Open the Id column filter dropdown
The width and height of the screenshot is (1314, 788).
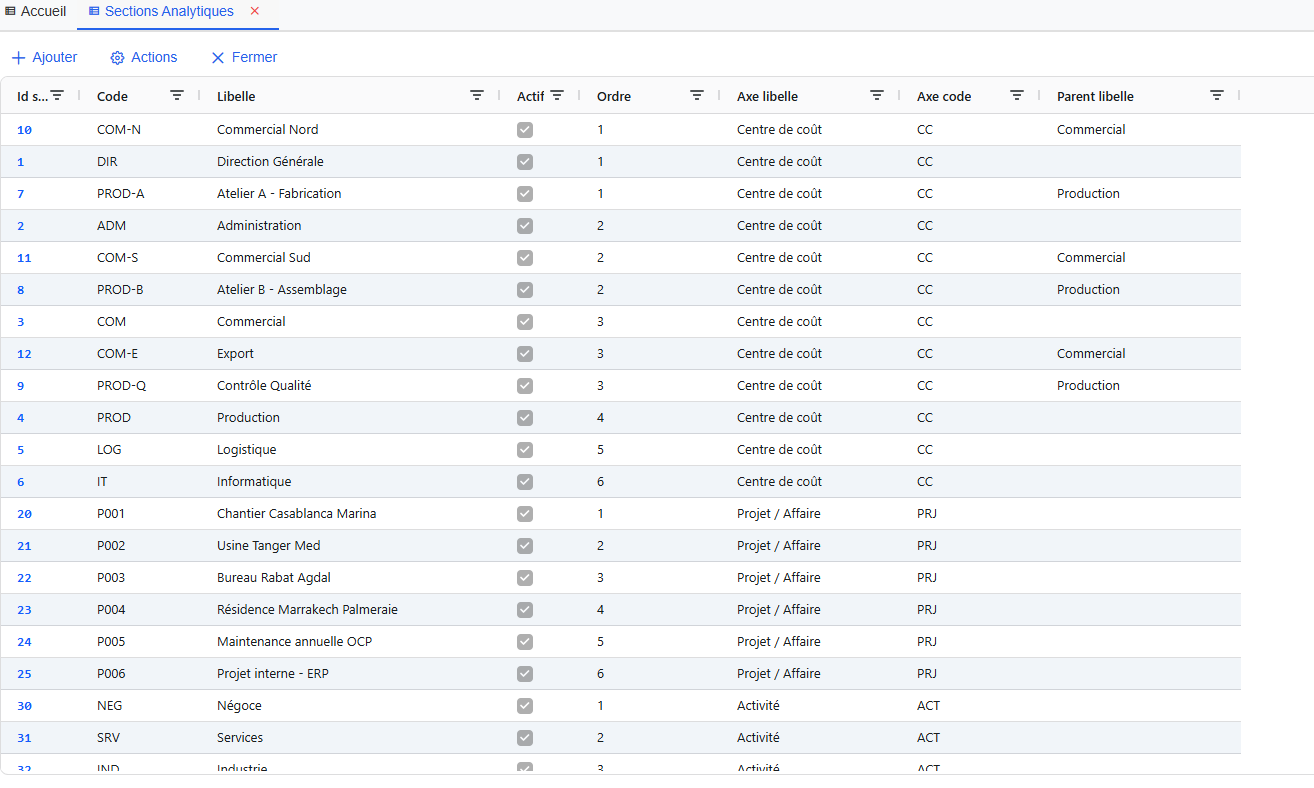click(x=57, y=95)
